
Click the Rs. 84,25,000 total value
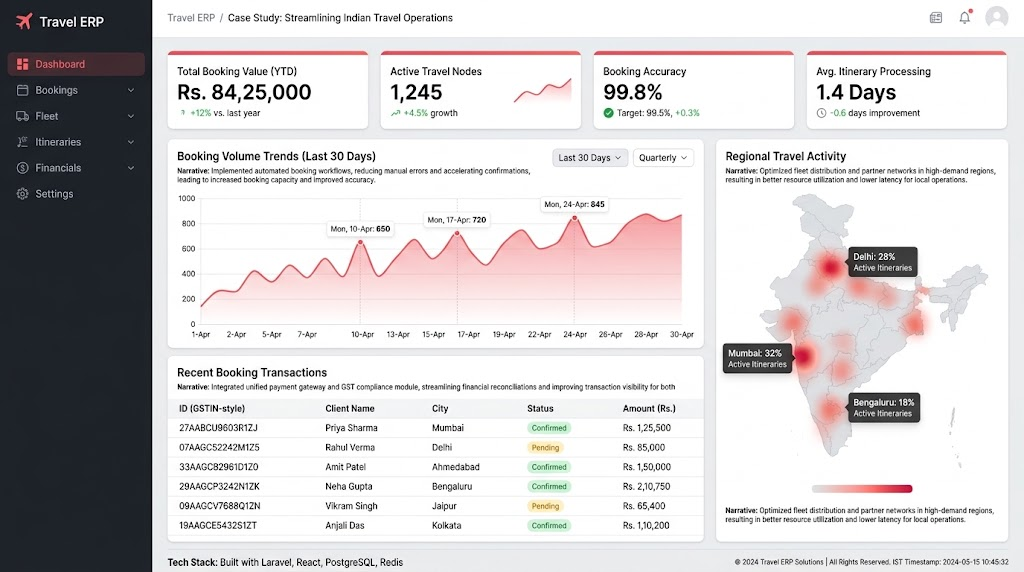[244, 92]
